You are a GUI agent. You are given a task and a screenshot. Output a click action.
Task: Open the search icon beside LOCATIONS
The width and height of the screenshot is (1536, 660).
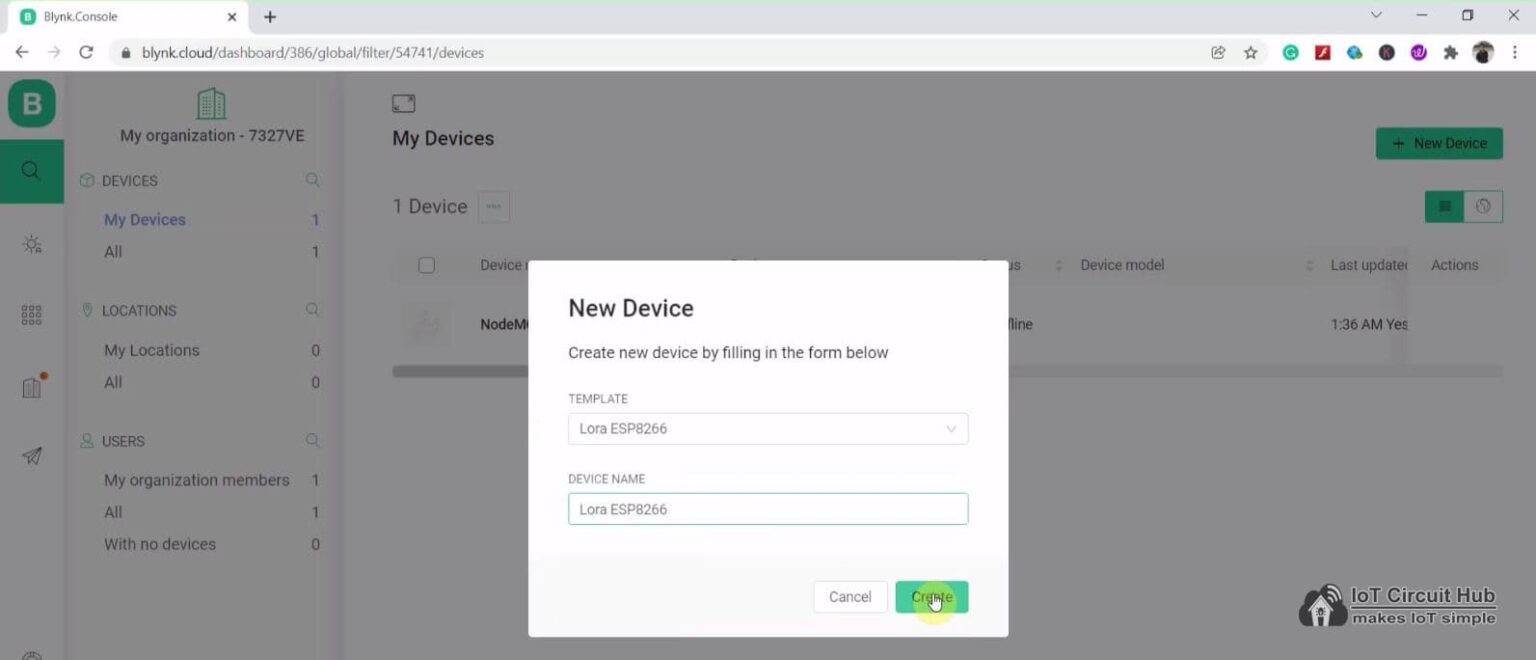coord(312,310)
